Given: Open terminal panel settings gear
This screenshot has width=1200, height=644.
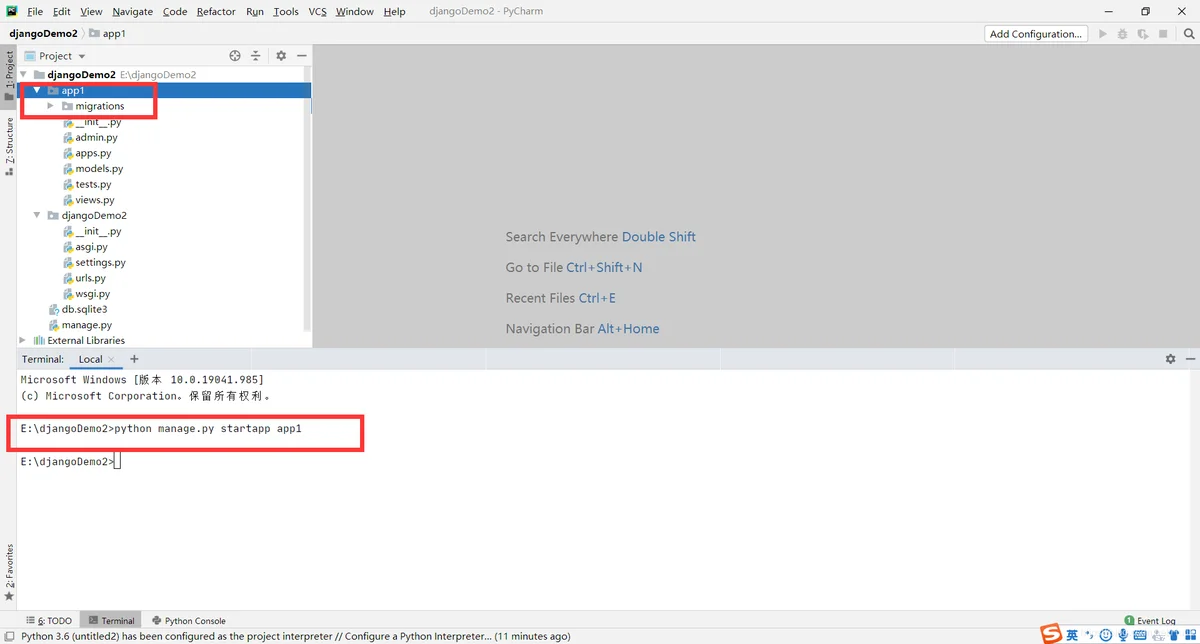Looking at the screenshot, I should point(1171,359).
